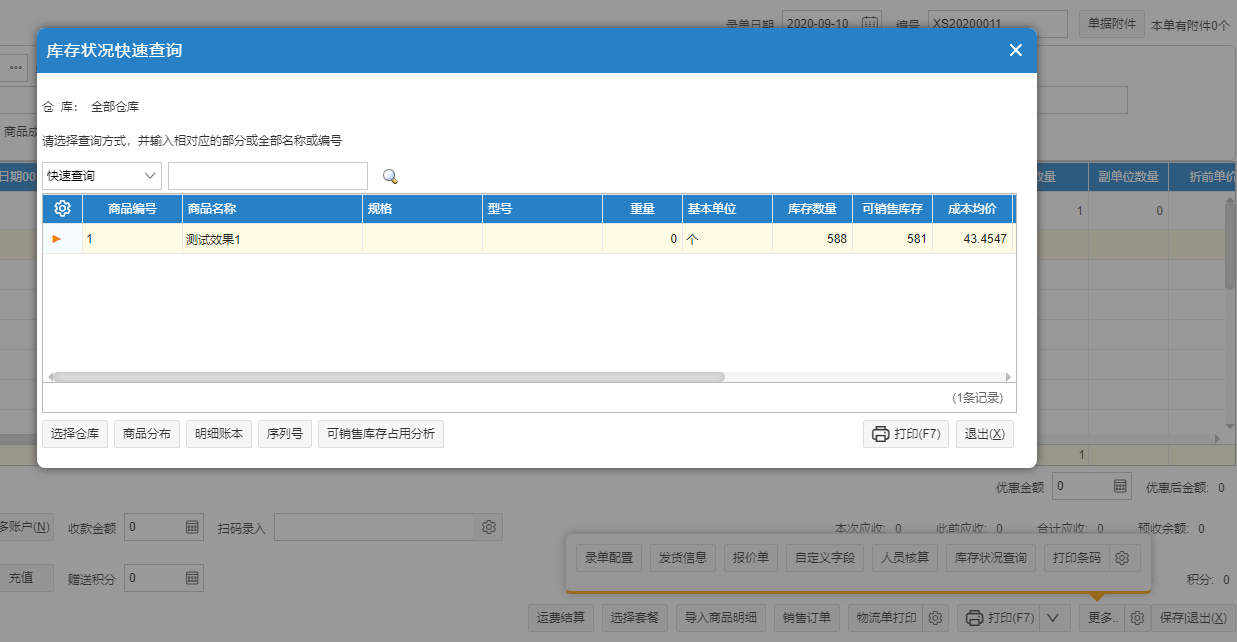This screenshot has width=1237, height=642.
Task: Open 自定义字段 in the 更多 menu
Action: (x=825, y=557)
